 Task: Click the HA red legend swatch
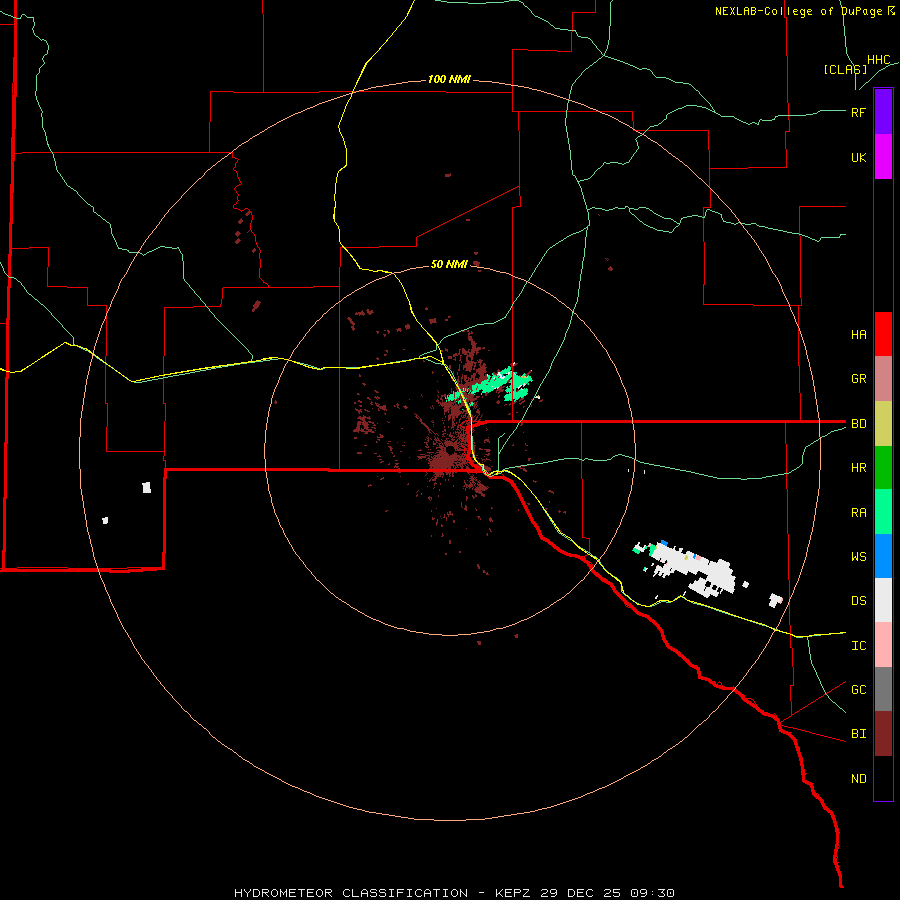coord(883,334)
